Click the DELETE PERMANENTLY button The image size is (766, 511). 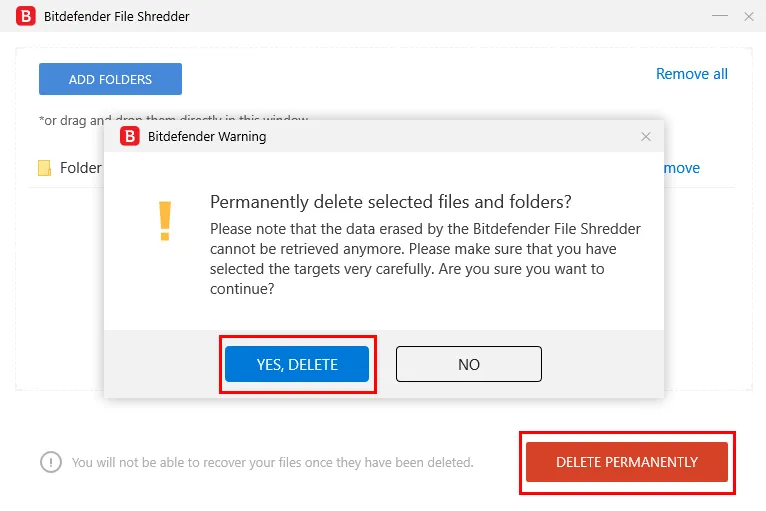(x=627, y=462)
